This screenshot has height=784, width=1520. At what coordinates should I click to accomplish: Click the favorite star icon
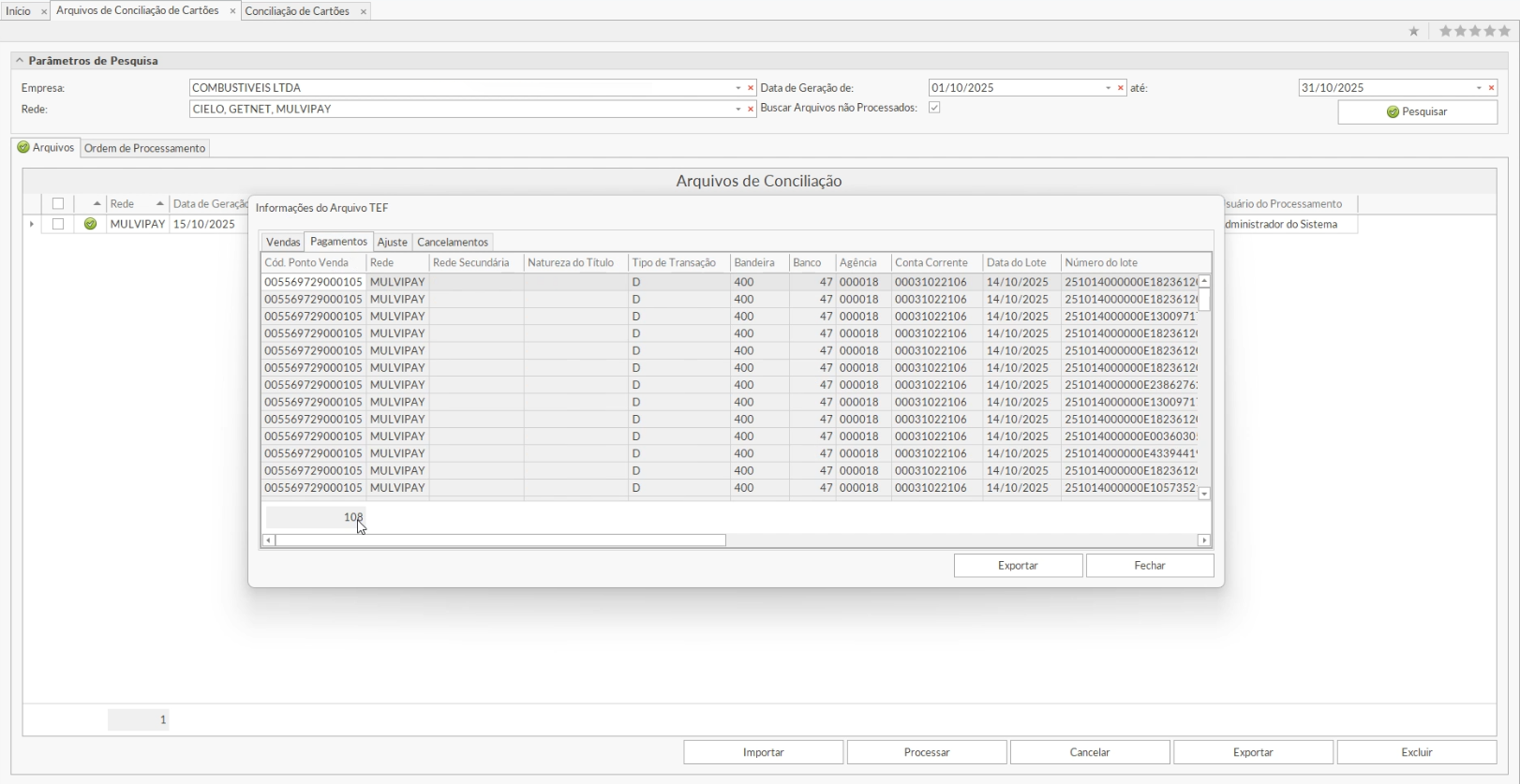click(1414, 32)
